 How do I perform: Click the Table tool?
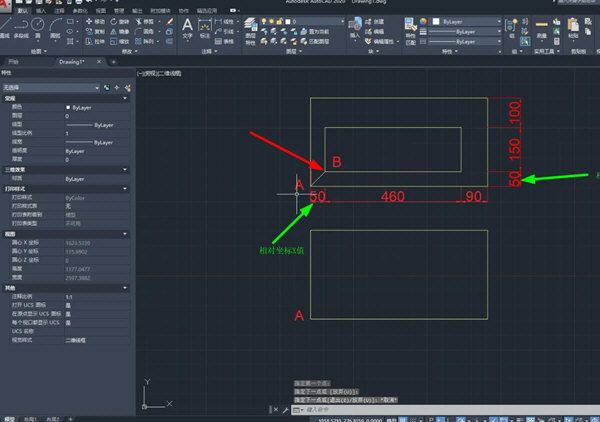pos(224,41)
